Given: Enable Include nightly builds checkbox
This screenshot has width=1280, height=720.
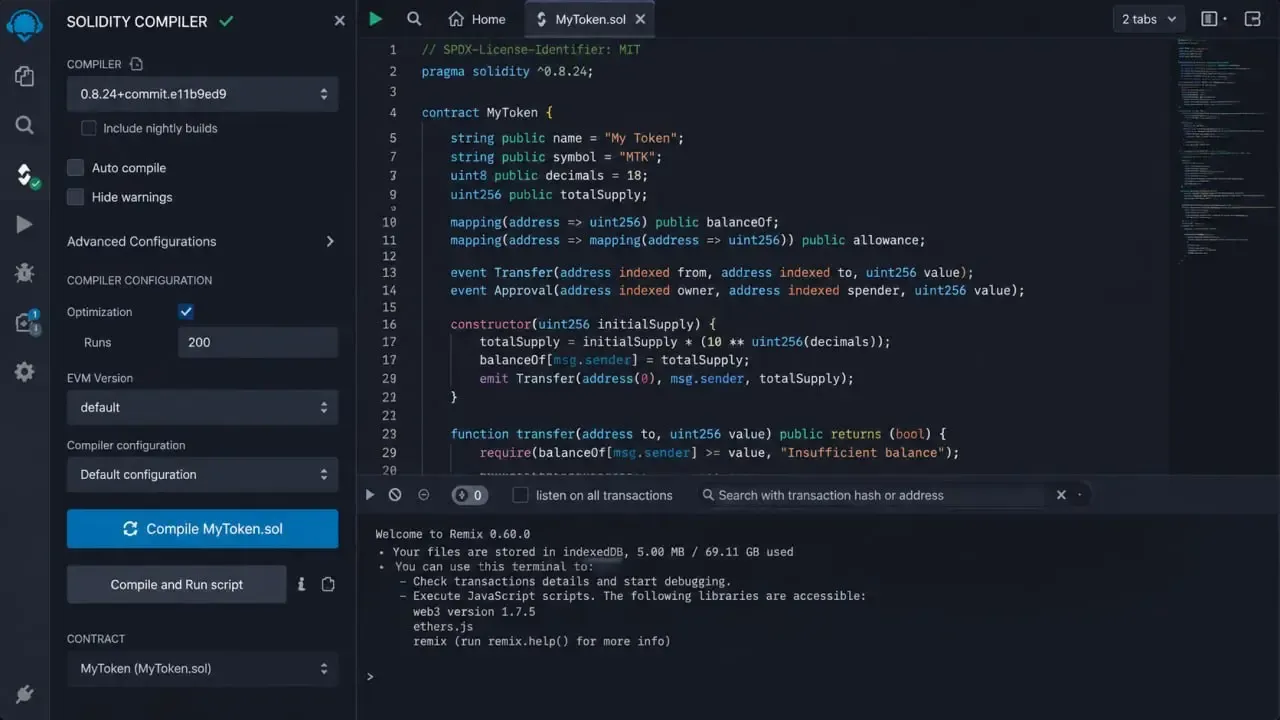Looking at the screenshot, I should pyautogui.click(x=89, y=128).
